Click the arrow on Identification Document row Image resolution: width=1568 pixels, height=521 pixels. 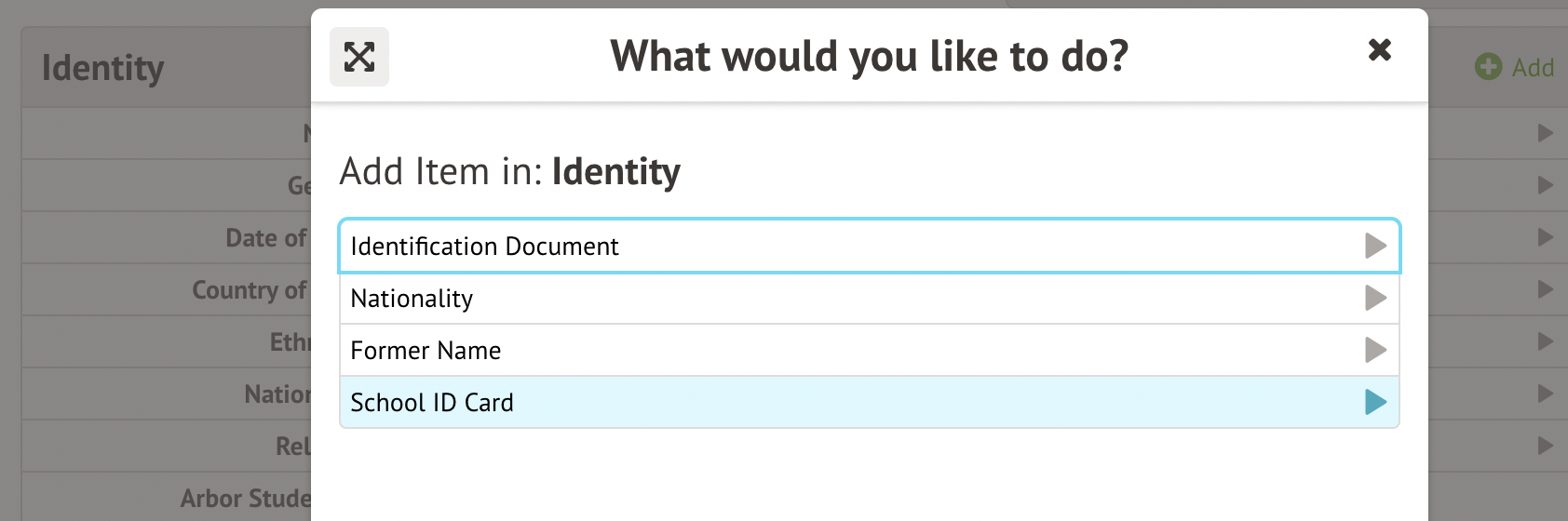[1375, 247]
